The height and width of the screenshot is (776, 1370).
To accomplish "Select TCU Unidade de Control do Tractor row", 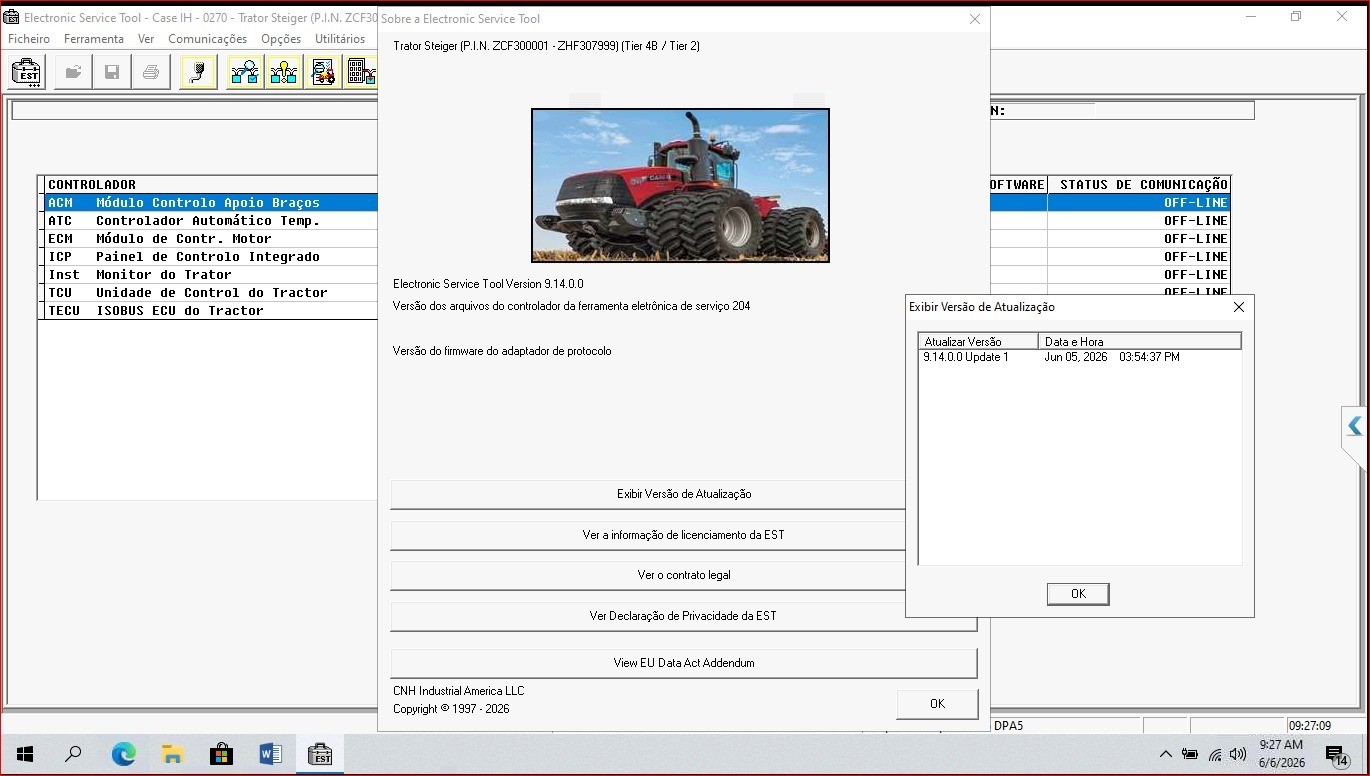I will click(211, 292).
